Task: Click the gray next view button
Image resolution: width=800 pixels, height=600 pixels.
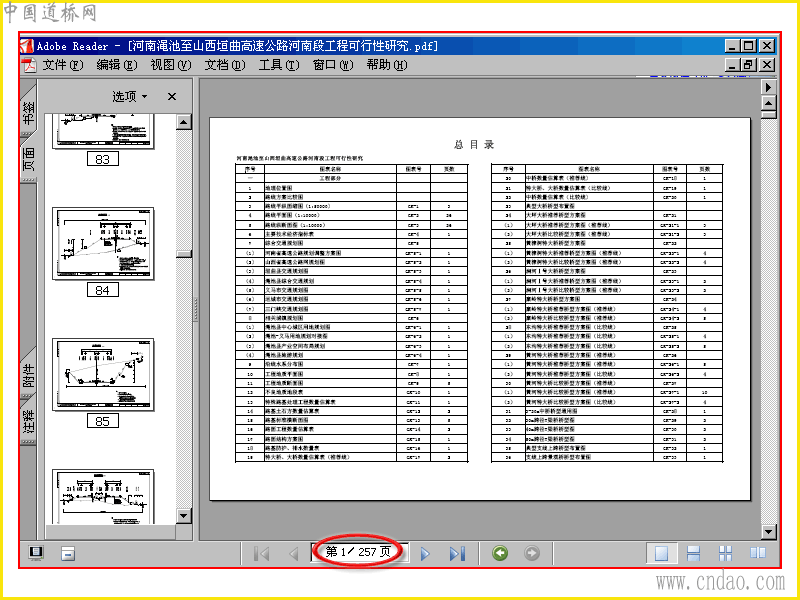Action: tap(532, 553)
